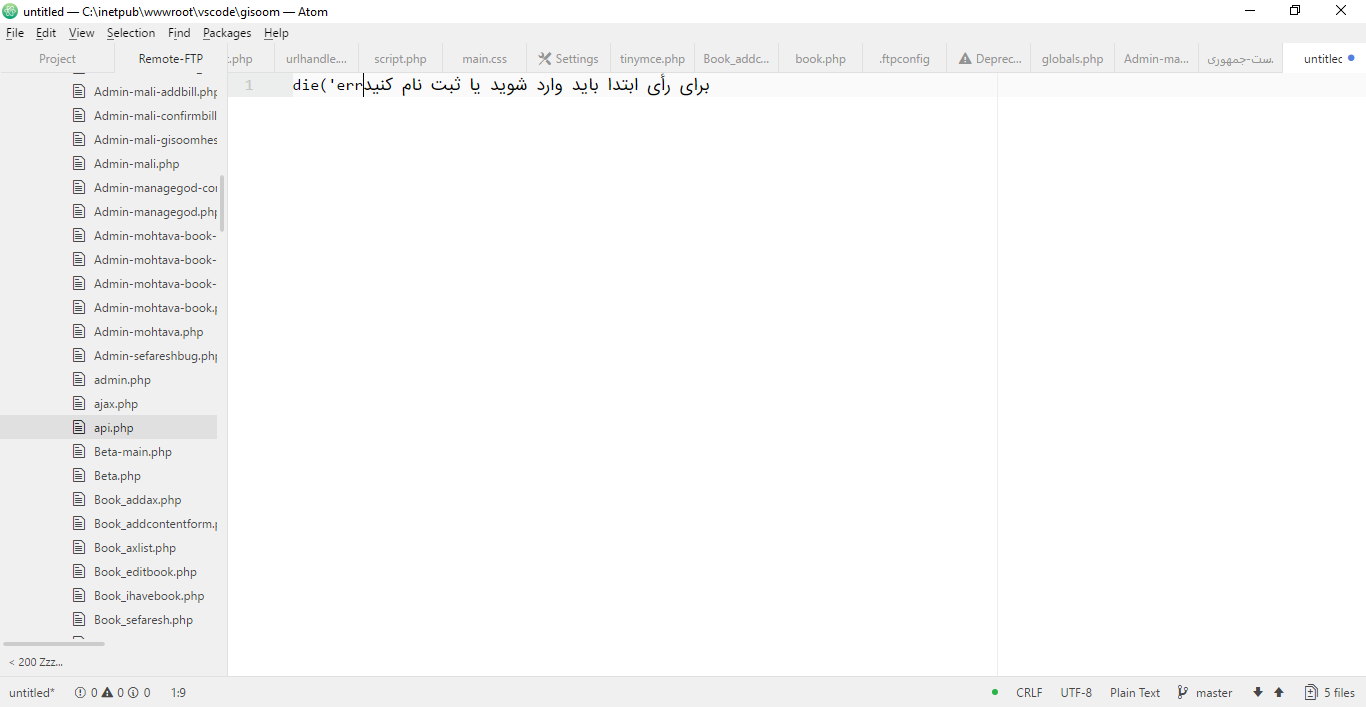Viewport: 1366px width, 707px height.
Task: Change the CRLF line ending setting
Action: click(1029, 692)
